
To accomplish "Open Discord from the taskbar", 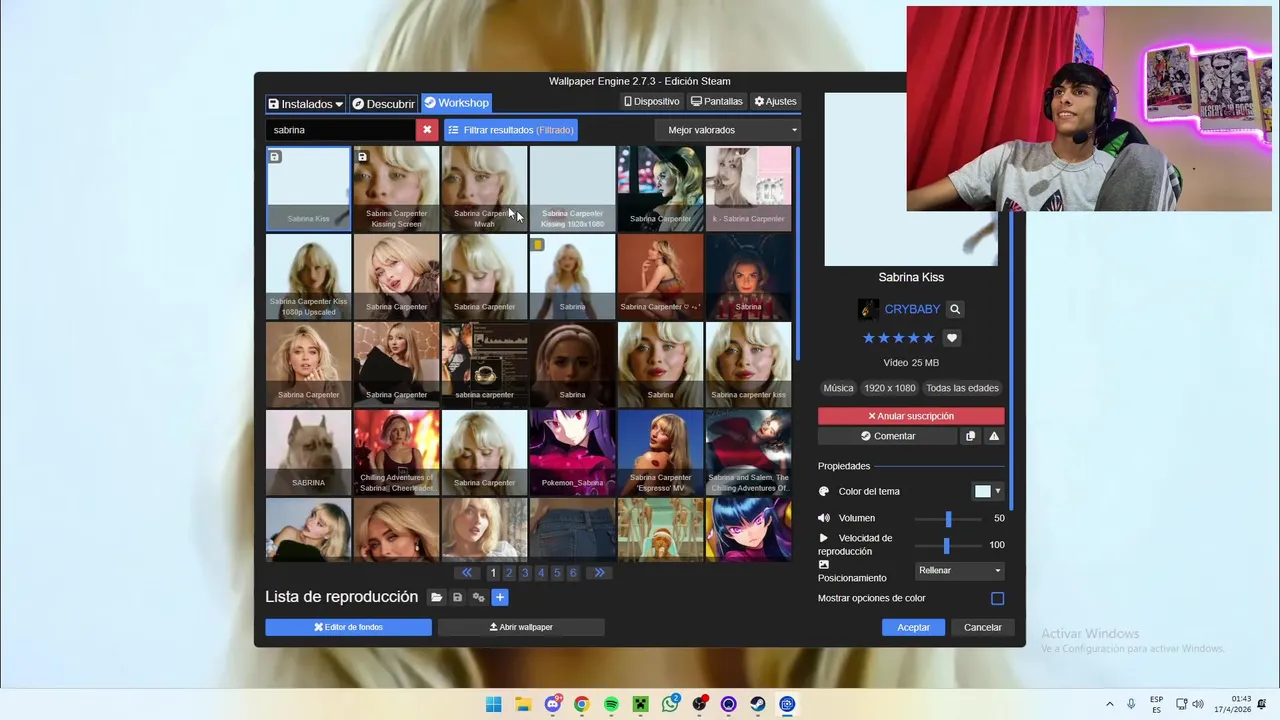I will [552, 704].
